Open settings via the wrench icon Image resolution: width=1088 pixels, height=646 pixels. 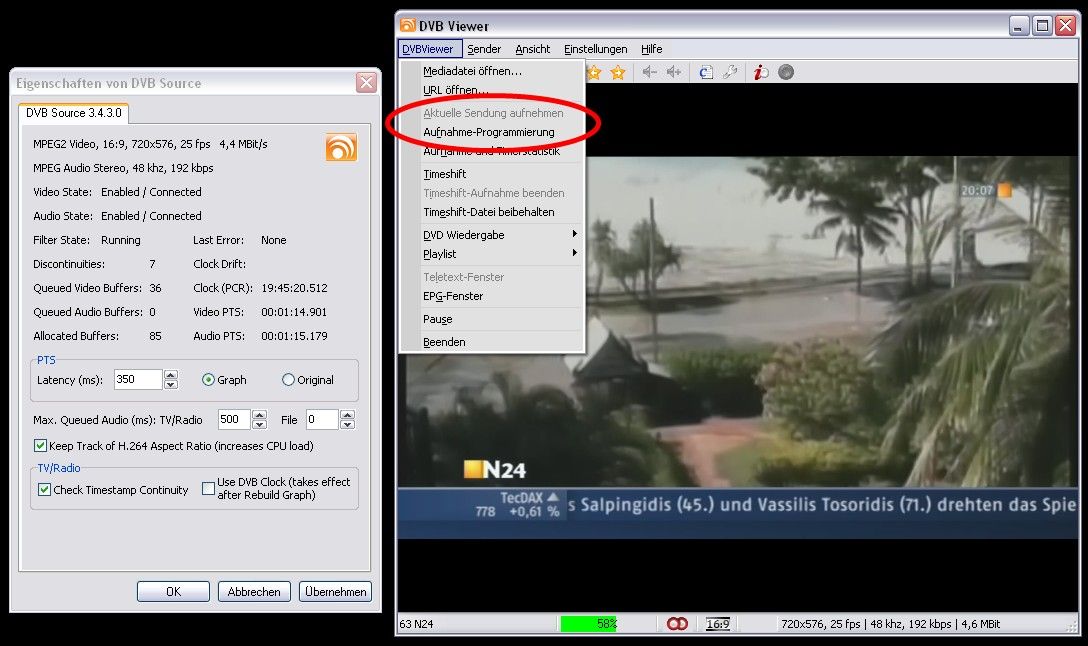pos(731,72)
